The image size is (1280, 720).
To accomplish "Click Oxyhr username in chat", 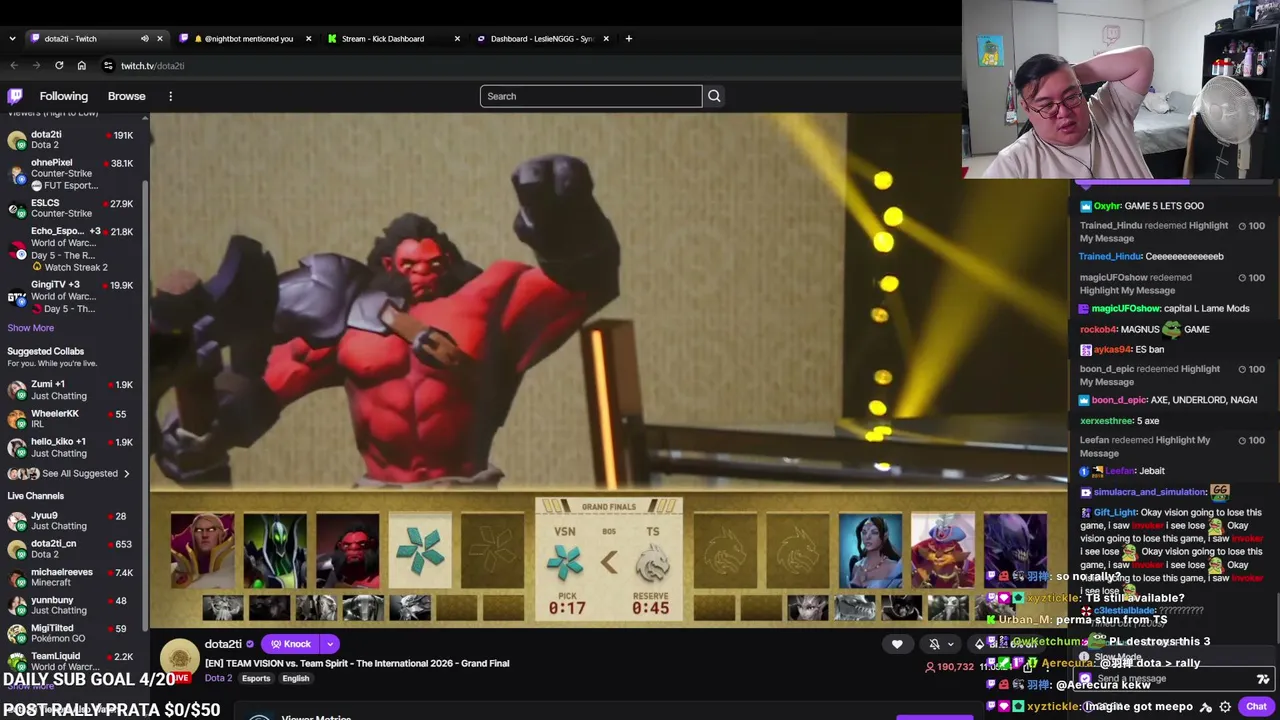I will pyautogui.click(x=1109, y=206).
